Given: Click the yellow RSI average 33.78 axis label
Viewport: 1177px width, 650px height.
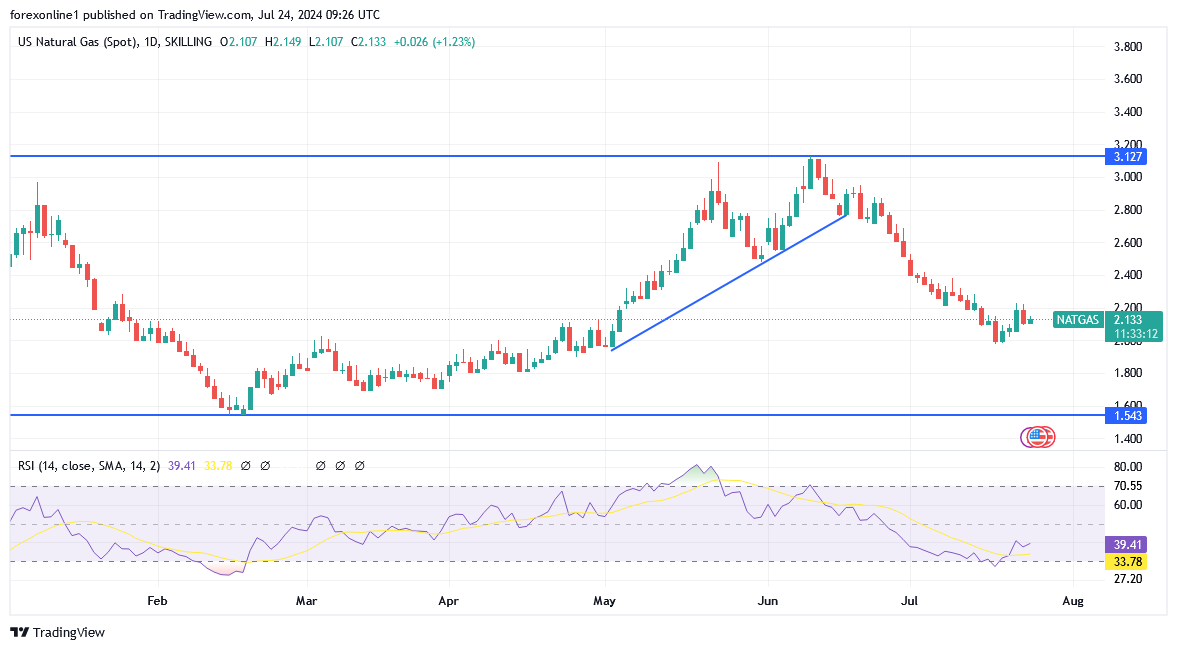Looking at the screenshot, I should 1125,562.
